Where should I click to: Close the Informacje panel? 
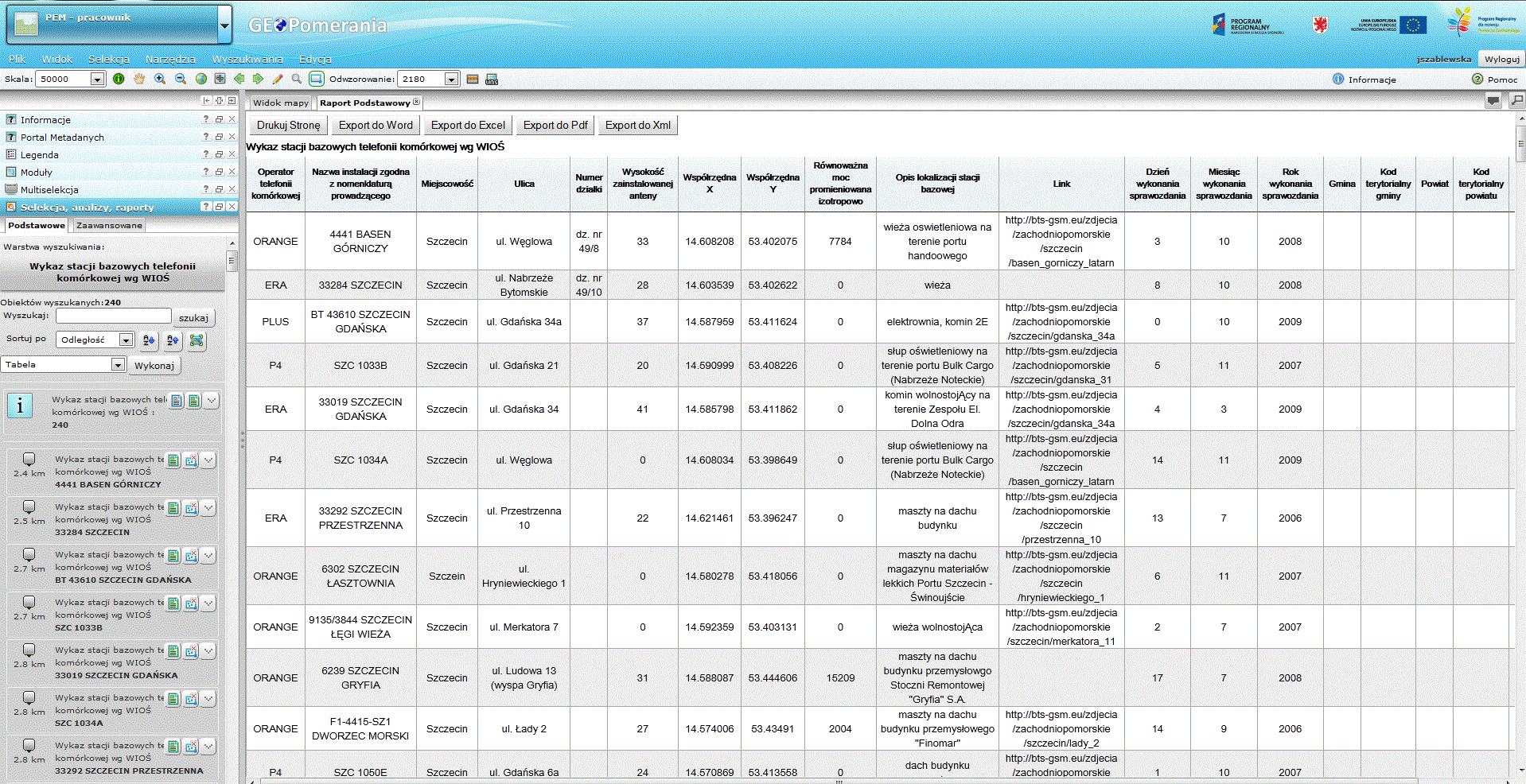[x=232, y=119]
